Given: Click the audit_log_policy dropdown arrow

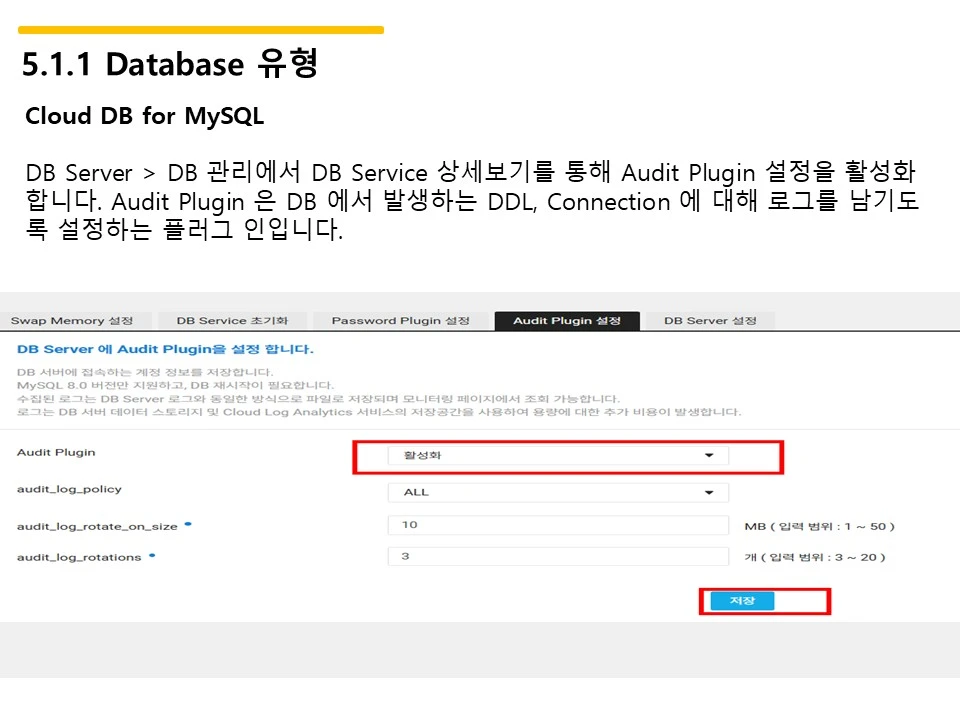Looking at the screenshot, I should (x=709, y=492).
